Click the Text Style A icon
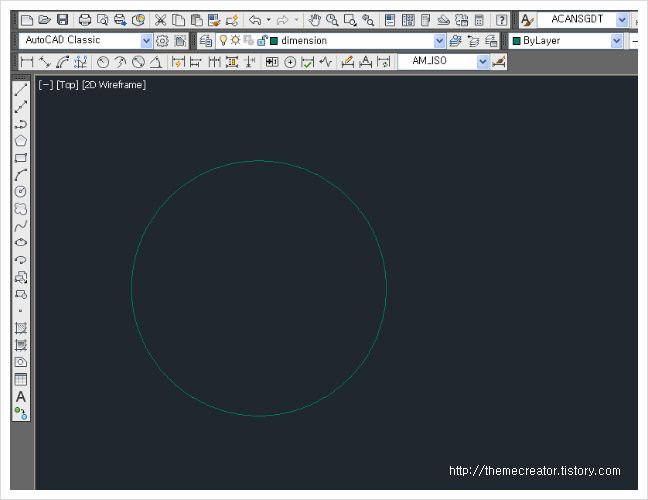The image size is (648, 500). point(527,20)
